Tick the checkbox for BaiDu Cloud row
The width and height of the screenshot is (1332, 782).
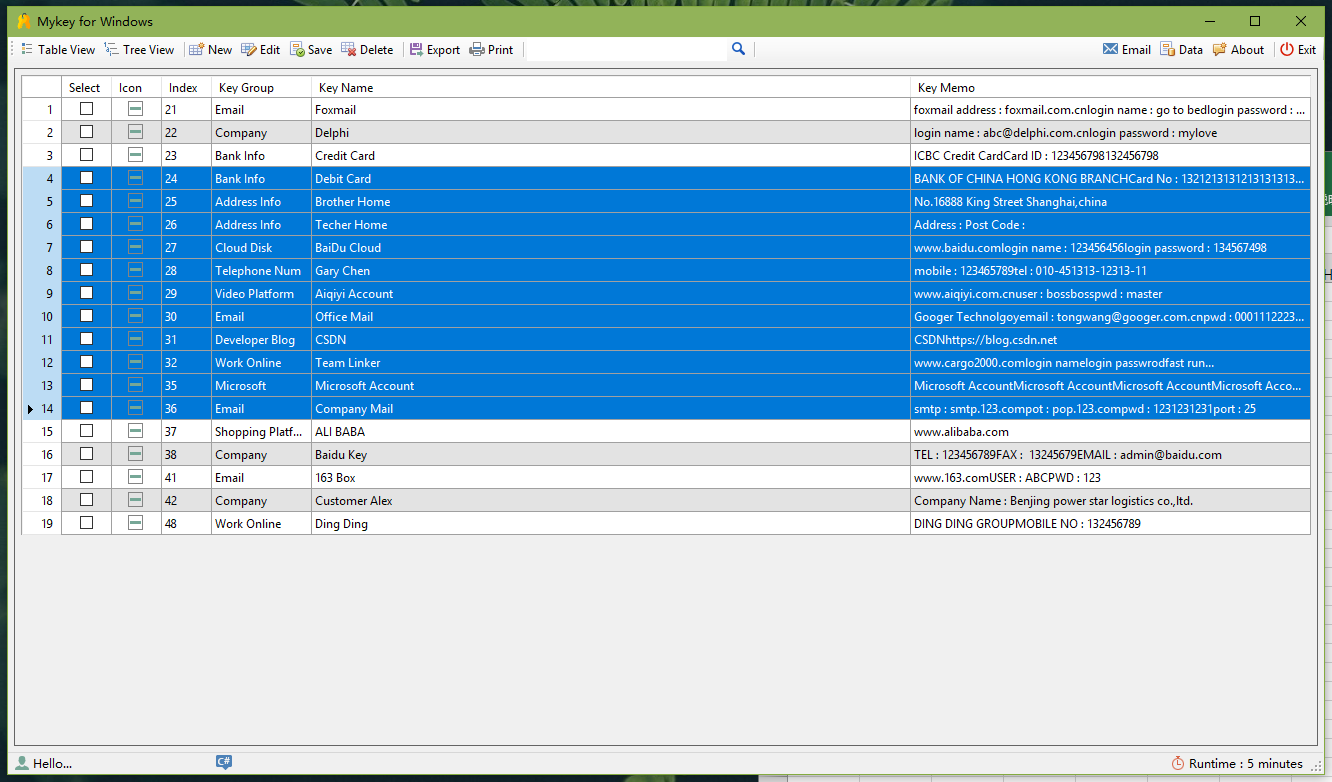point(86,247)
